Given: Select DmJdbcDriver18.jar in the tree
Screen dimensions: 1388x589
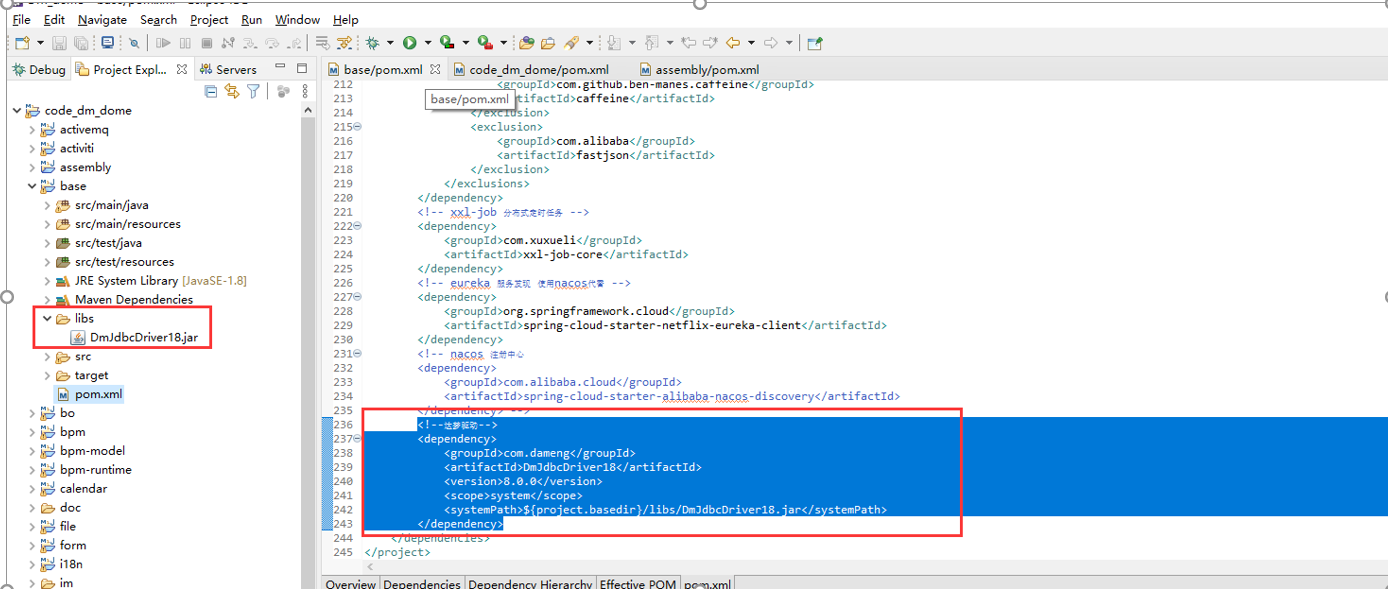Looking at the screenshot, I should [143, 338].
